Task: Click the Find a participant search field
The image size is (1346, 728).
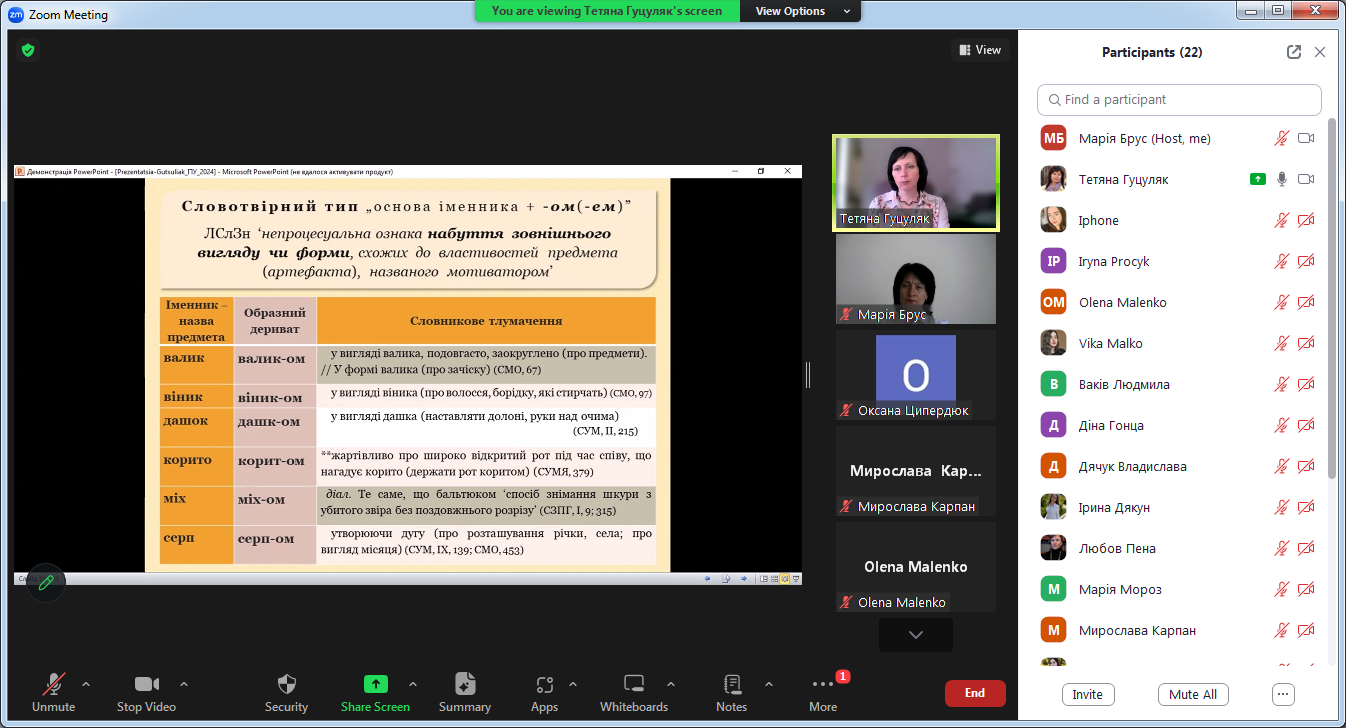Action: (1180, 100)
